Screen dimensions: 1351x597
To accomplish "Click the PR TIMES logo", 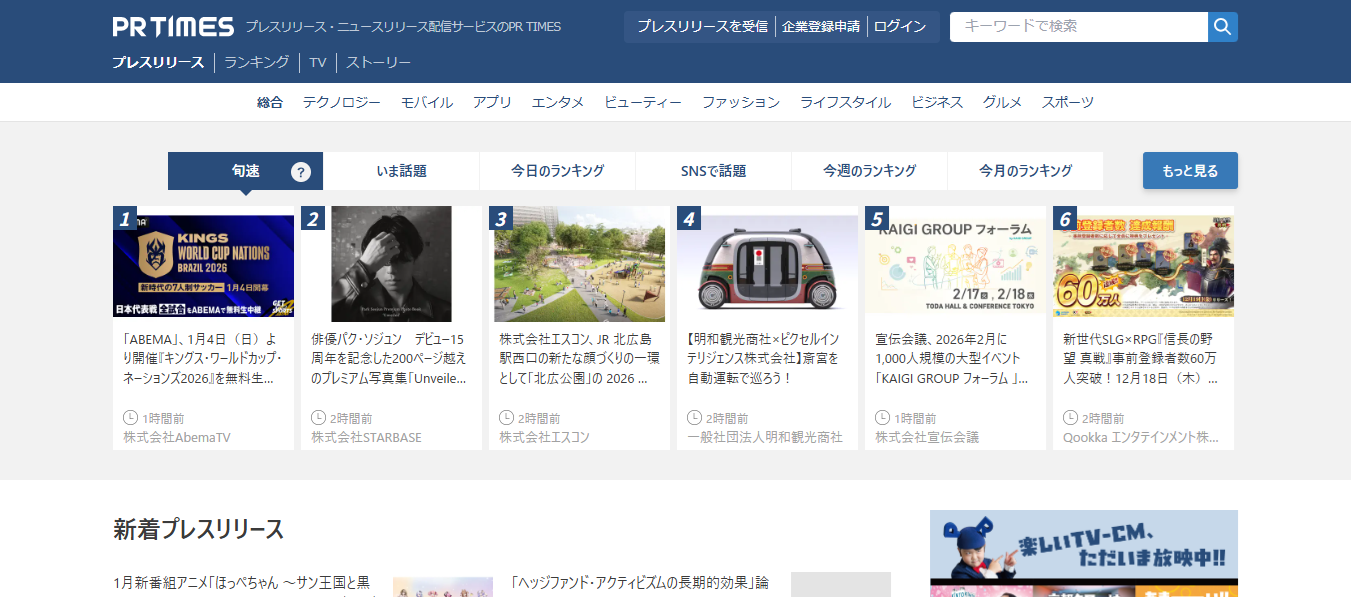I will [x=173, y=27].
